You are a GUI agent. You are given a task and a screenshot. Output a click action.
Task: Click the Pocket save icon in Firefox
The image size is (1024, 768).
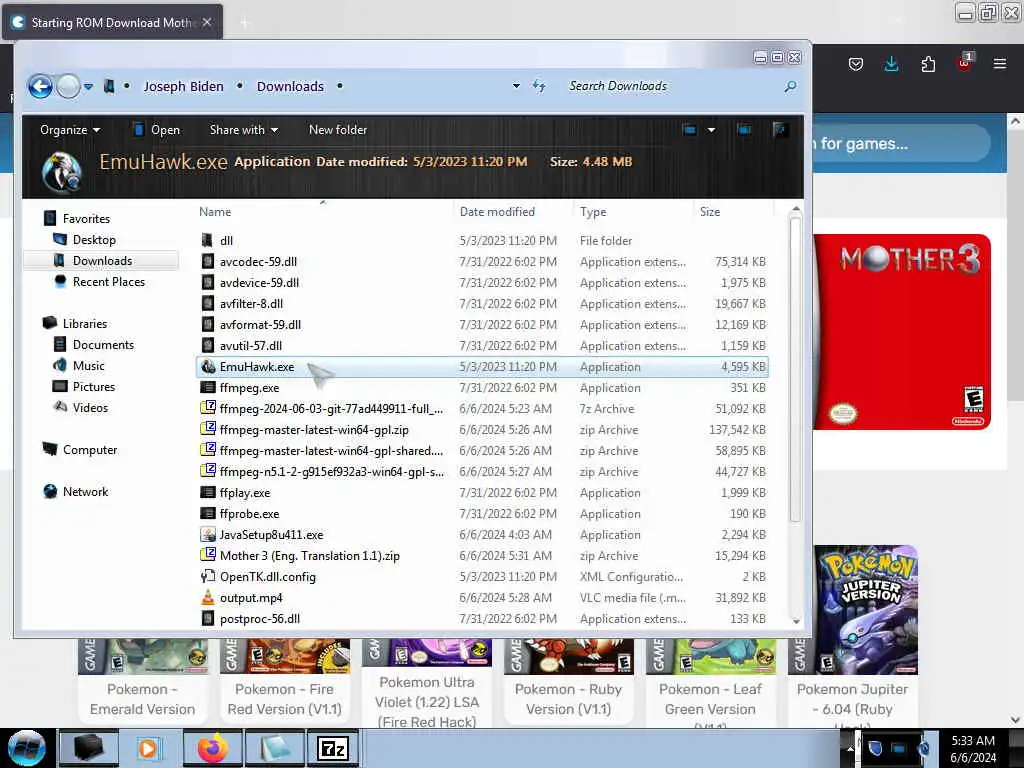click(x=856, y=64)
